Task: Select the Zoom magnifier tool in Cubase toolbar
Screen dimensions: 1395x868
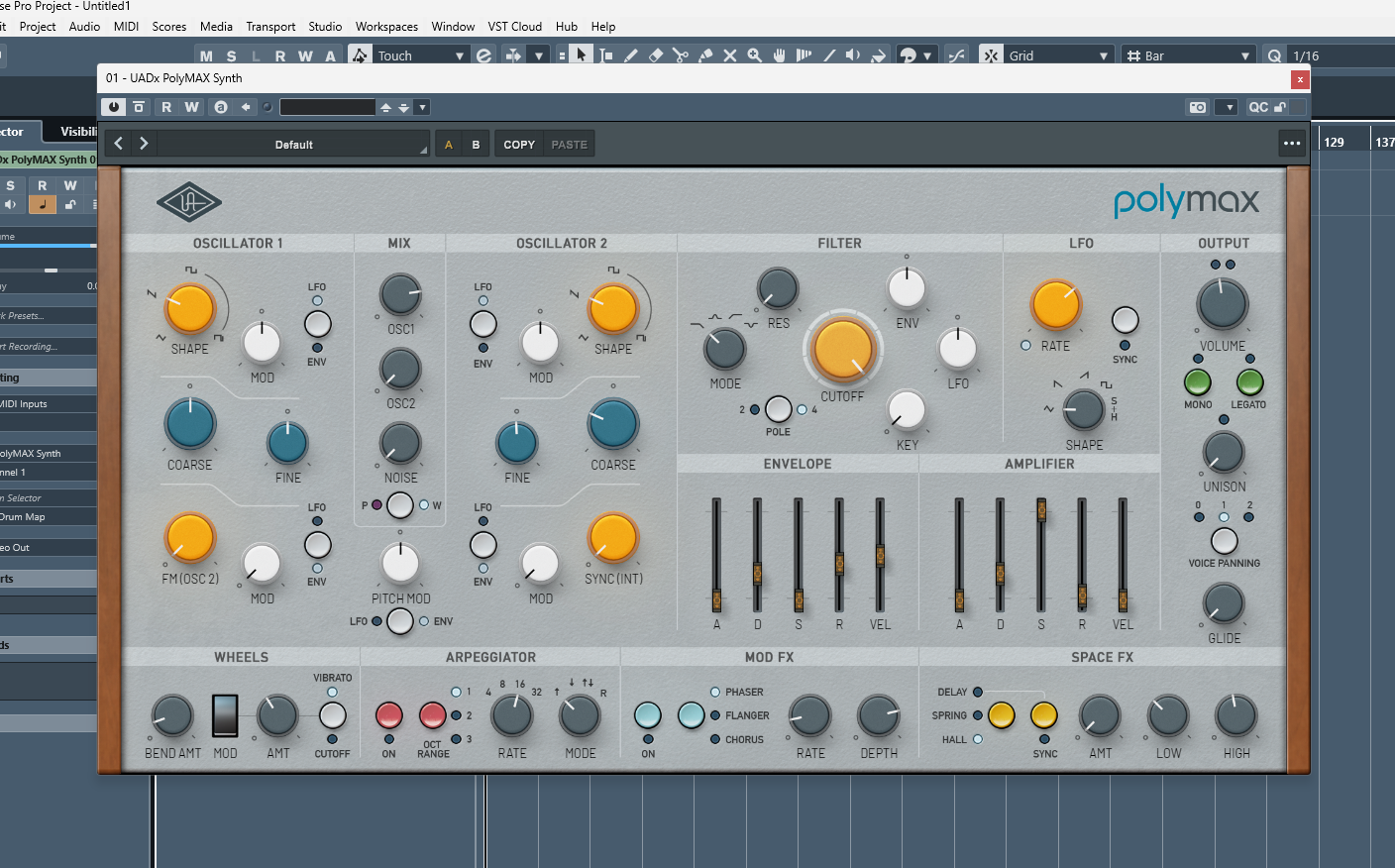Action: coord(755,55)
